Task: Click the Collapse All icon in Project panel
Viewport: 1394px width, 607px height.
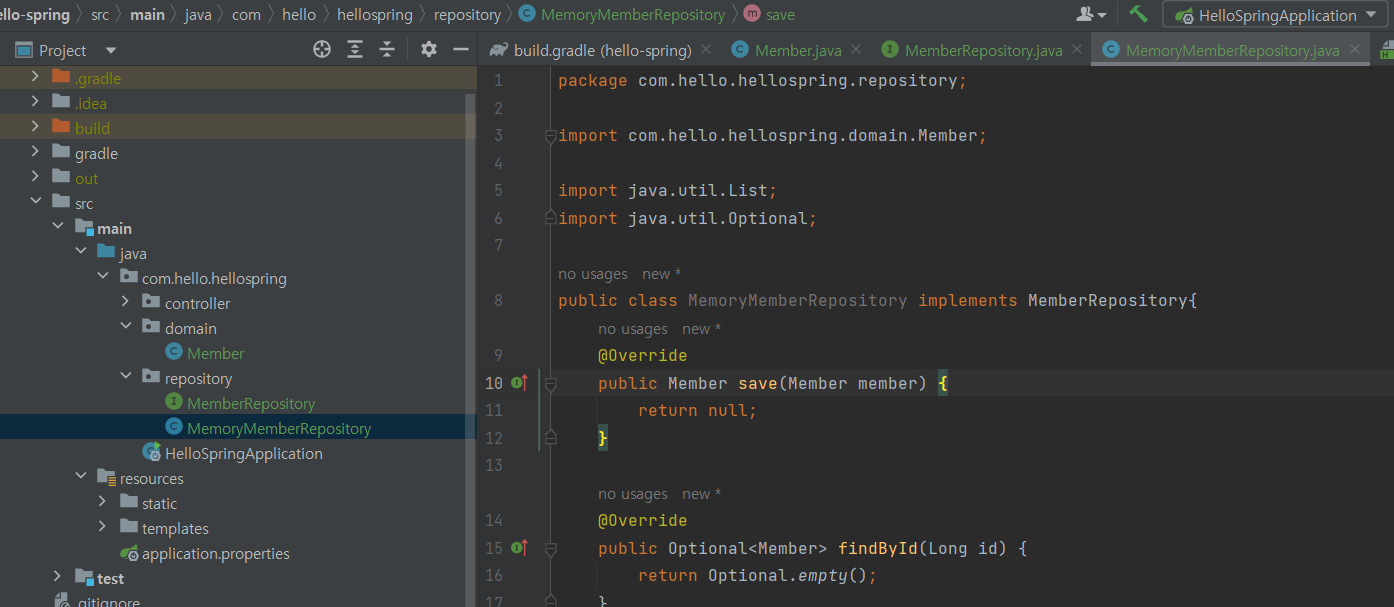Action: tap(387, 50)
